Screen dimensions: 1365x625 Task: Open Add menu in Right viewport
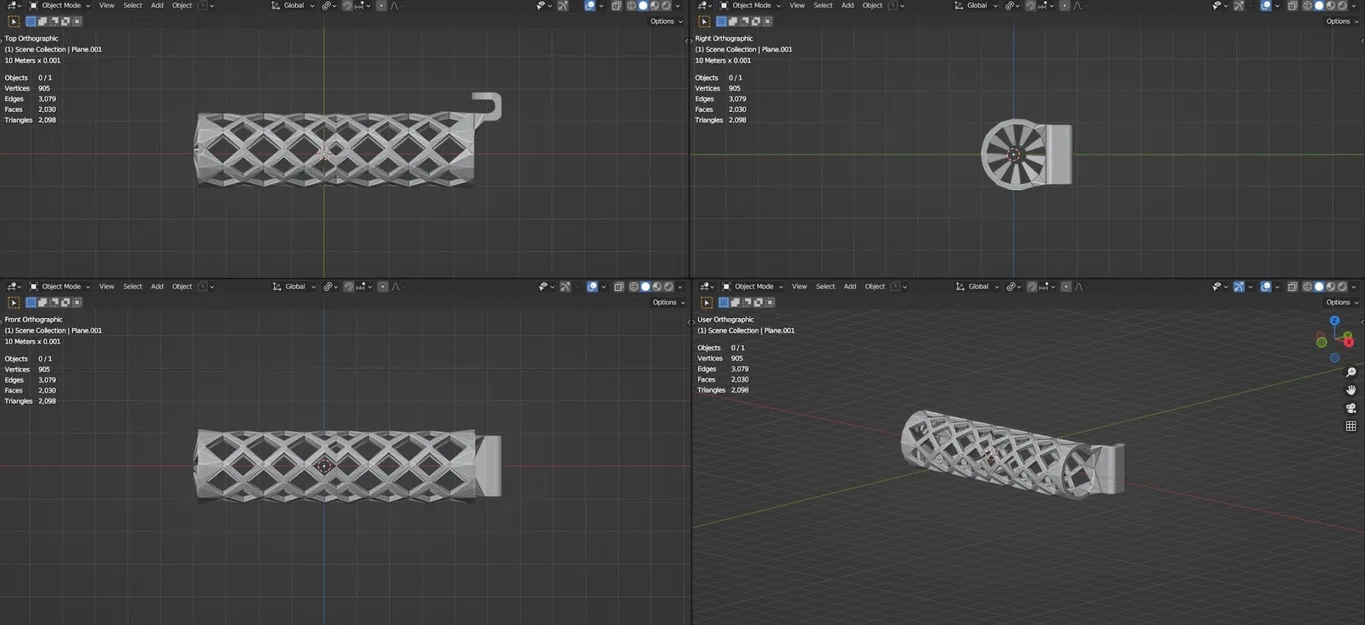pyautogui.click(x=847, y=6)
